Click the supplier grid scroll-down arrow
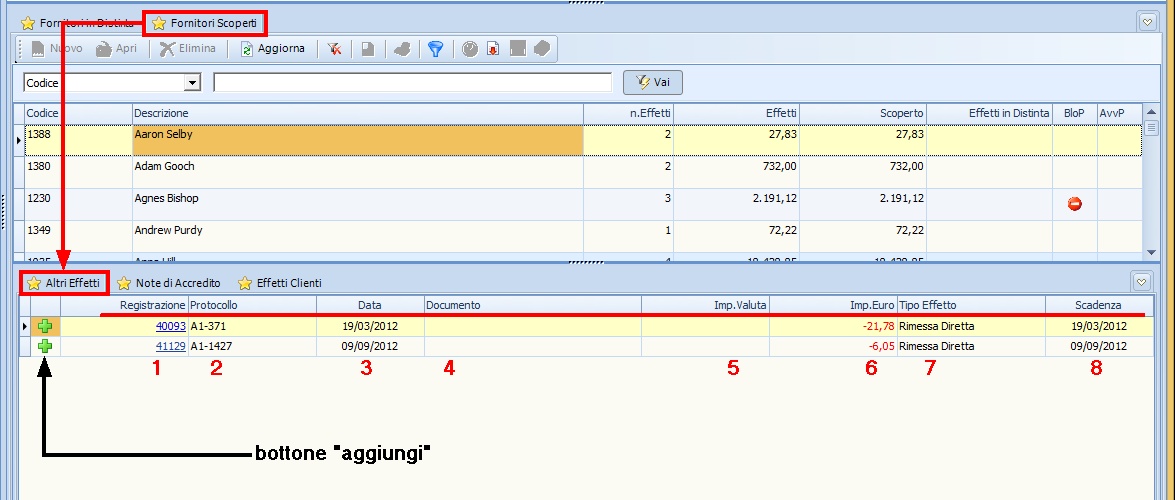The height and width of the screenshot is (500, 1175). [1151, 252]
